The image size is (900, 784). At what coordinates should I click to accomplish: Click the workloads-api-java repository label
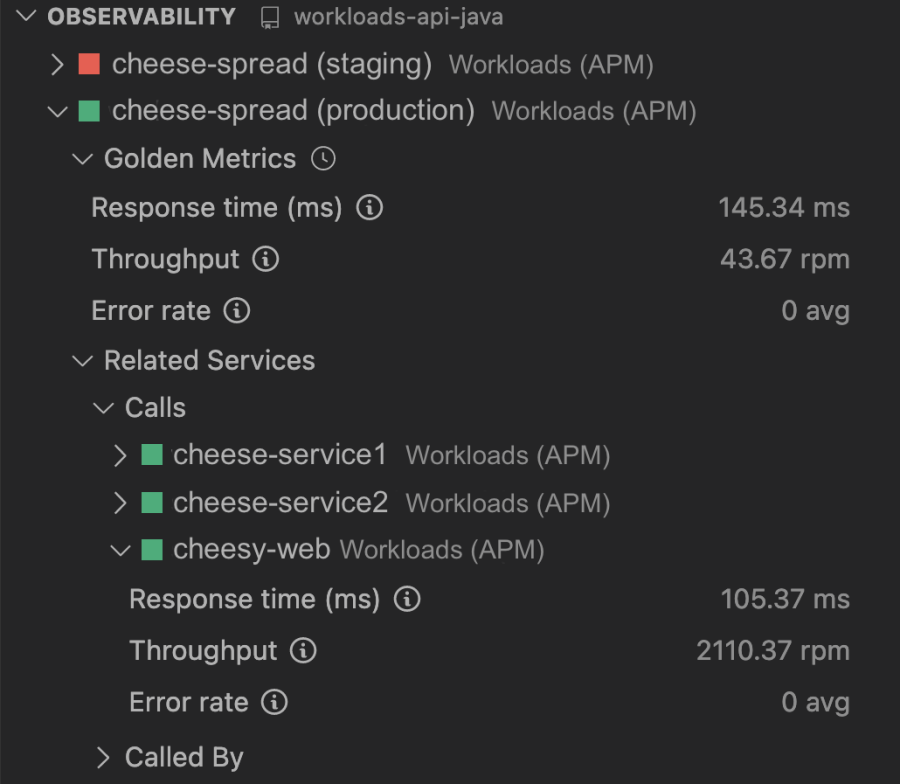pos(398,17)
